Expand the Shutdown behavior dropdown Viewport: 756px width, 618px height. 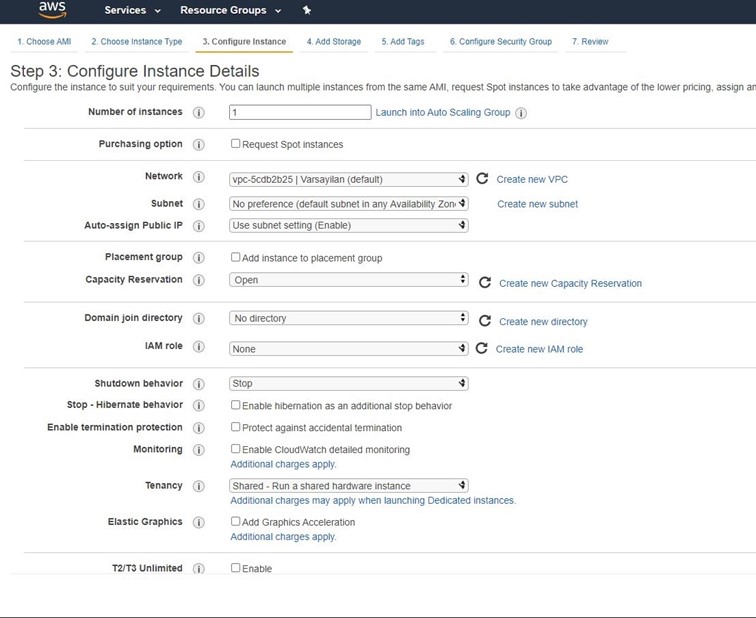348,383
